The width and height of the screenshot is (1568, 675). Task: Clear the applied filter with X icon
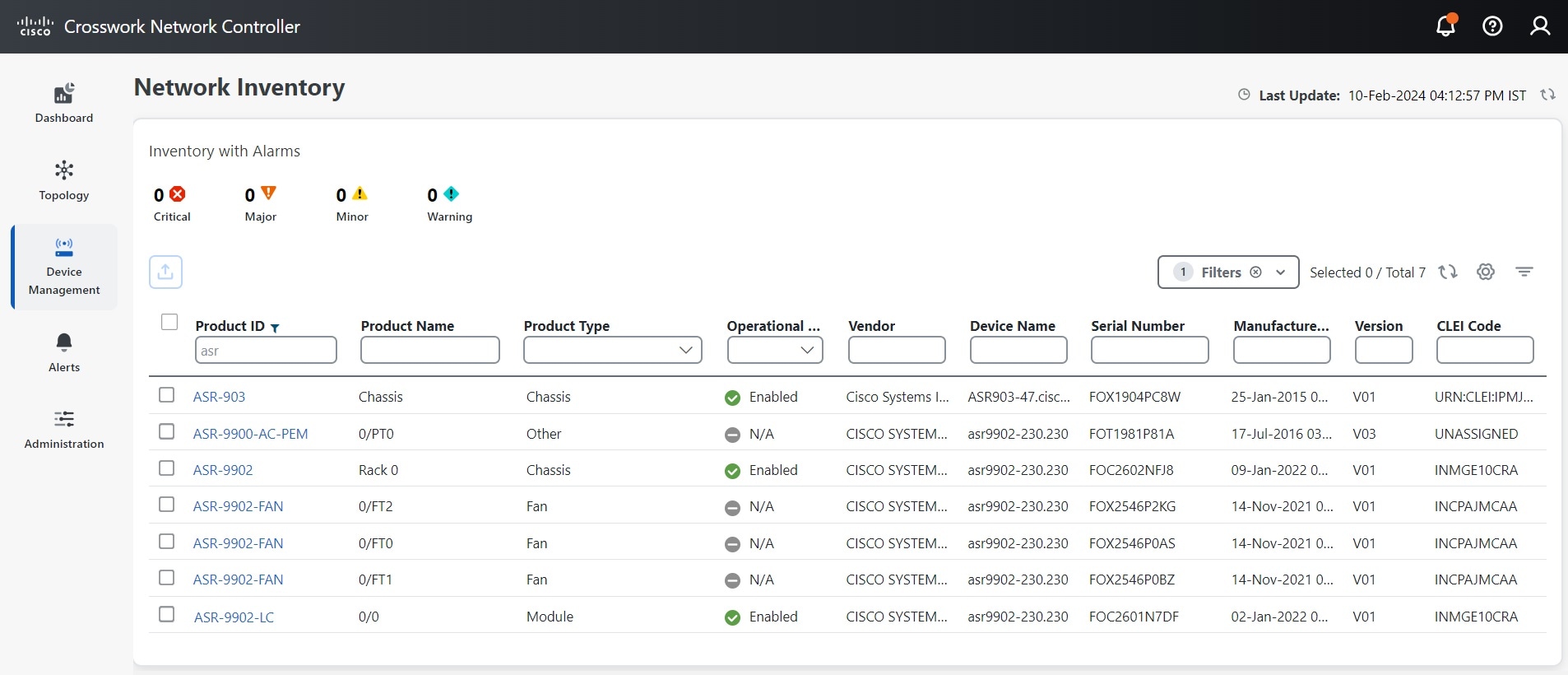point(1255,272)
